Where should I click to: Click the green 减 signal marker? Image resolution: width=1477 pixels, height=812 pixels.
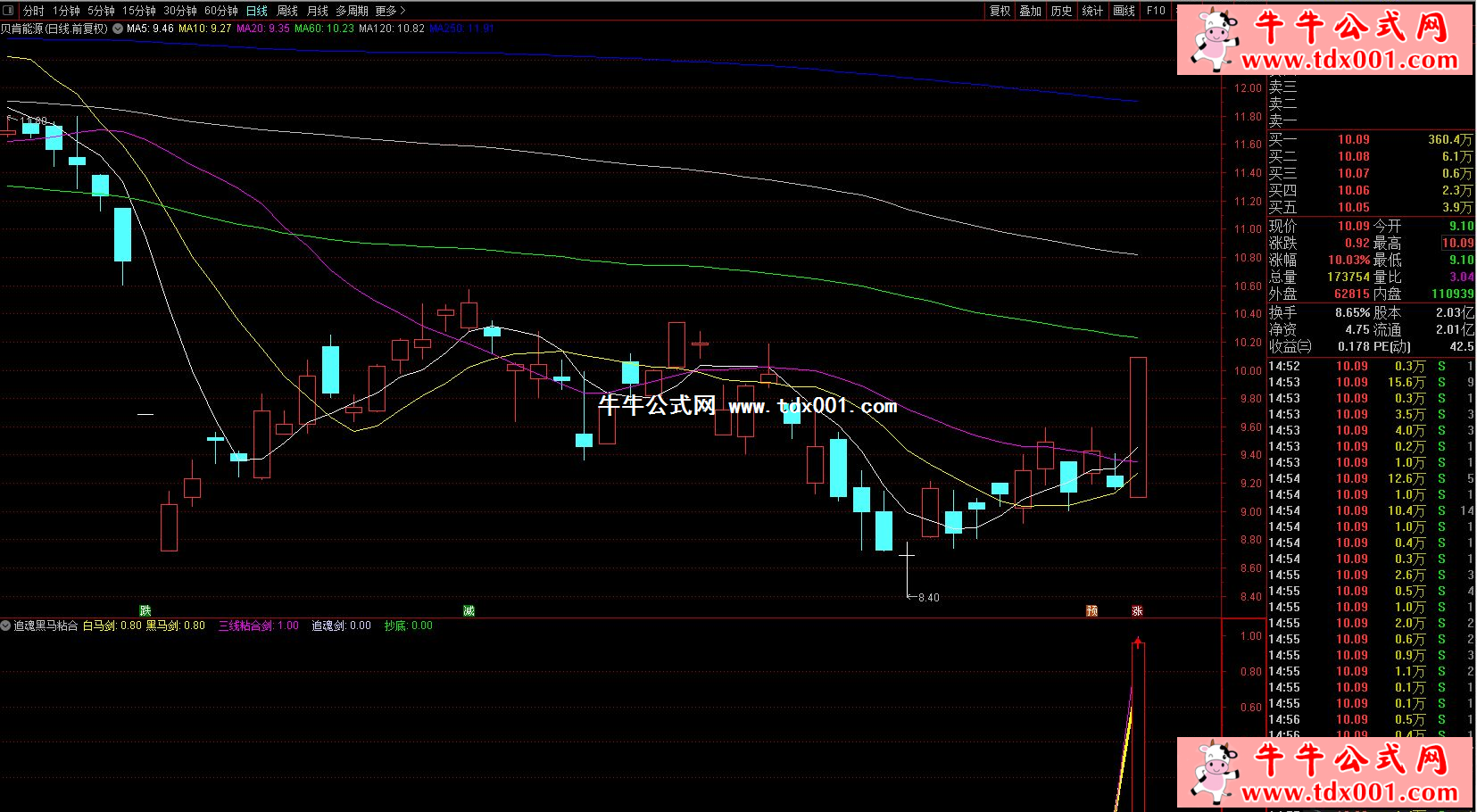pos(469,611)
